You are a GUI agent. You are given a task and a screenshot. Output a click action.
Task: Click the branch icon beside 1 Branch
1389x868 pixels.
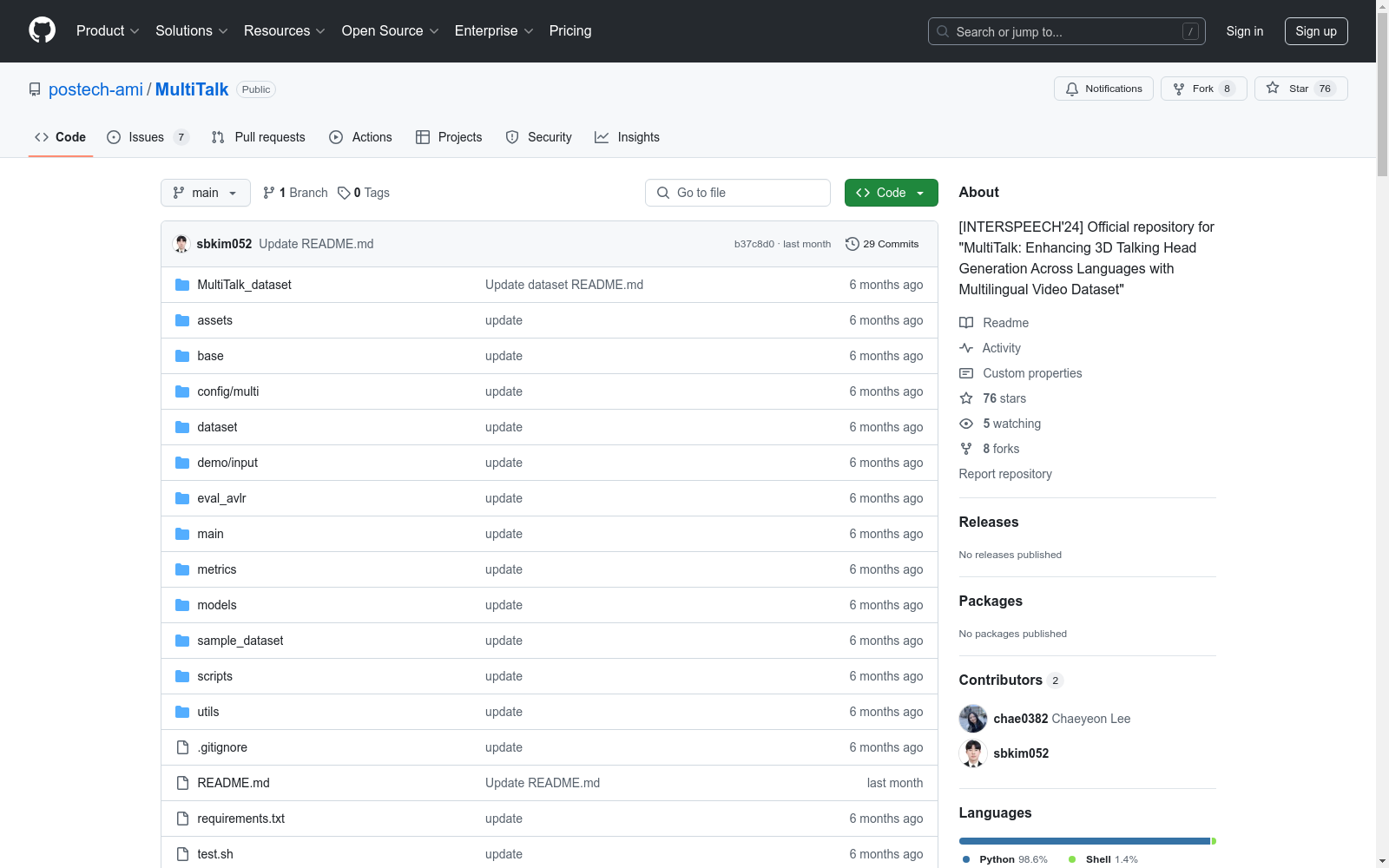[269, 193]
